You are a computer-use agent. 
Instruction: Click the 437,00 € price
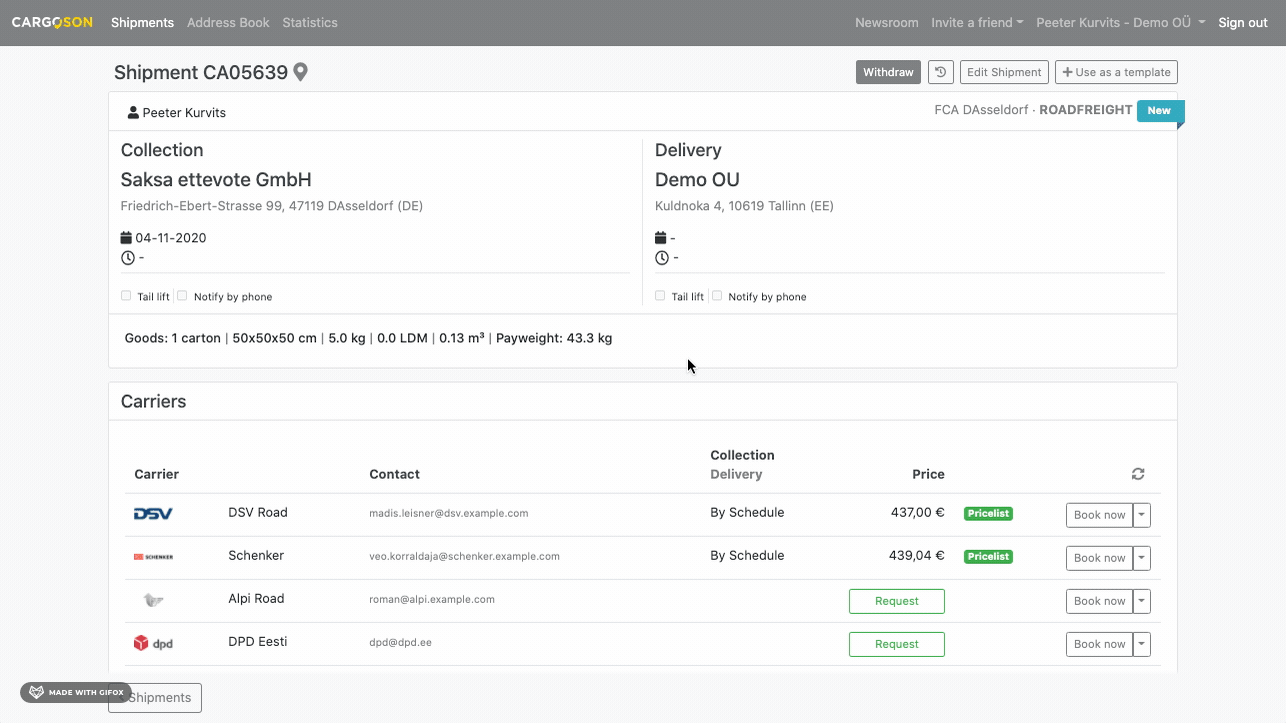[918, 512]
